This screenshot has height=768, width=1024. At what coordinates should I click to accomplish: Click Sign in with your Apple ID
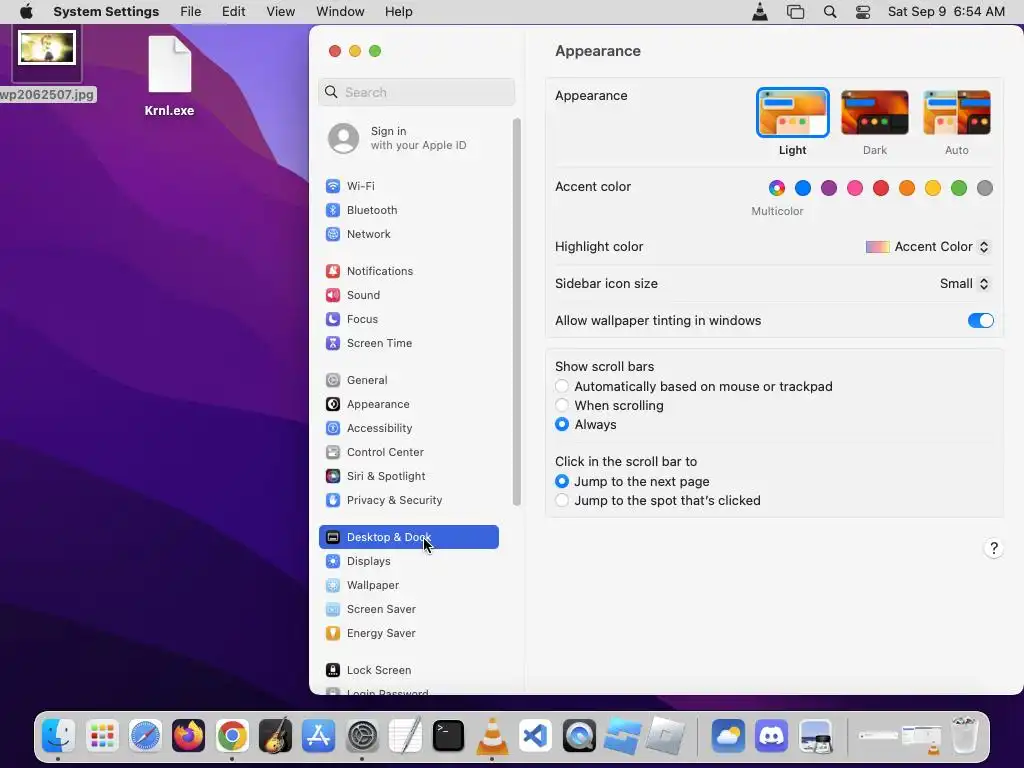tap(409, 138)
